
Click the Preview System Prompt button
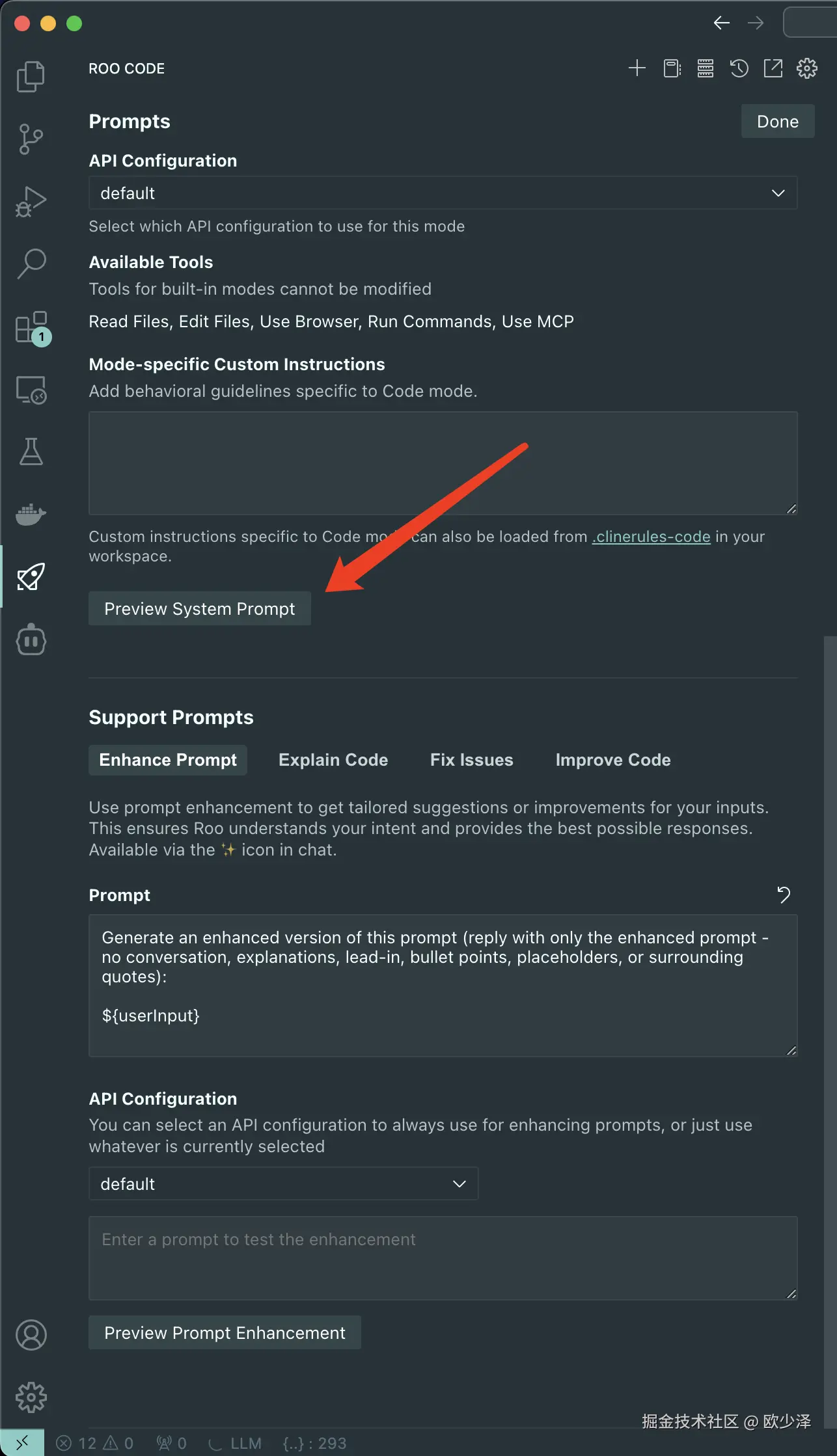point(200,608)
